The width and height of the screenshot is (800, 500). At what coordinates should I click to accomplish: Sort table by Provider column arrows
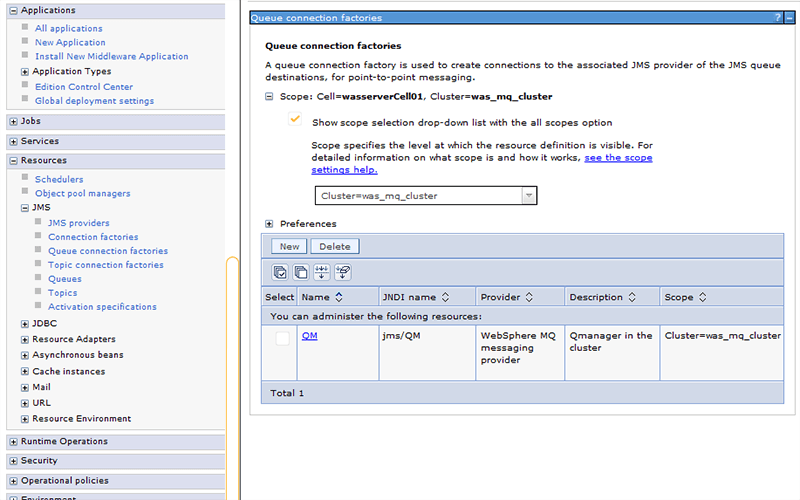529,297
